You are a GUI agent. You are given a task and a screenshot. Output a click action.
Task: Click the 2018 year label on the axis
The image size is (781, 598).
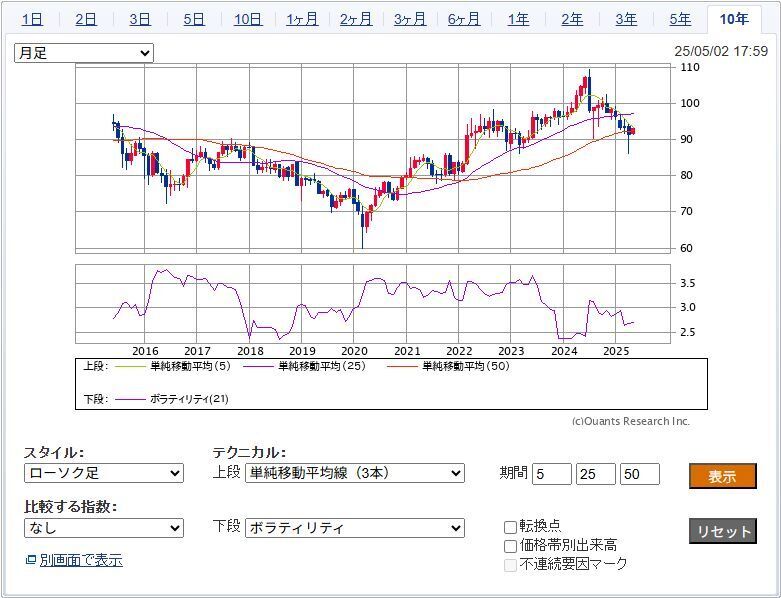coord(250,351)
